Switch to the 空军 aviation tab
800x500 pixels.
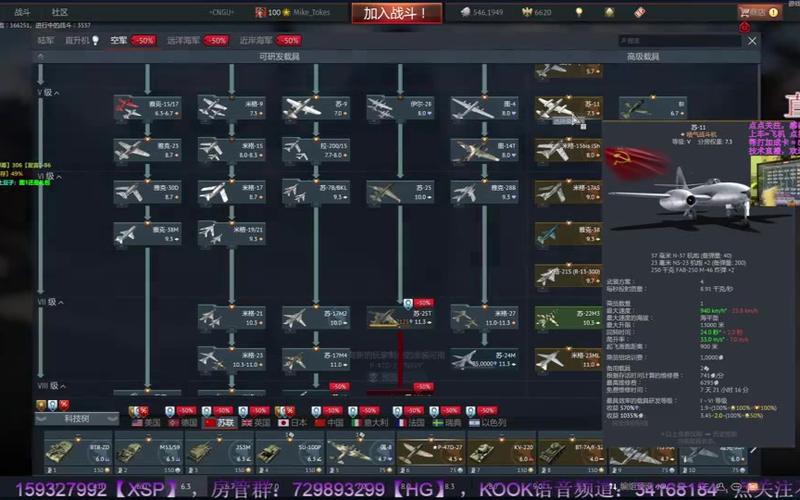click(132, 40)
